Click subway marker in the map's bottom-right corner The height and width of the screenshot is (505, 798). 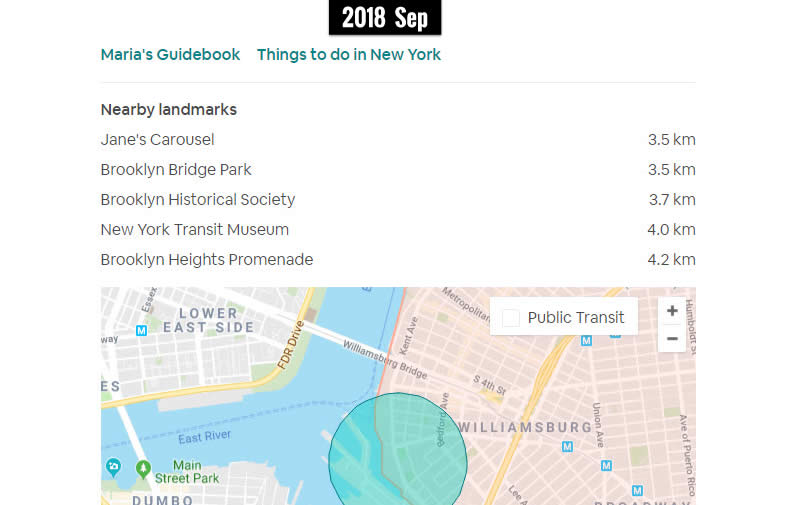pos(637,491)
